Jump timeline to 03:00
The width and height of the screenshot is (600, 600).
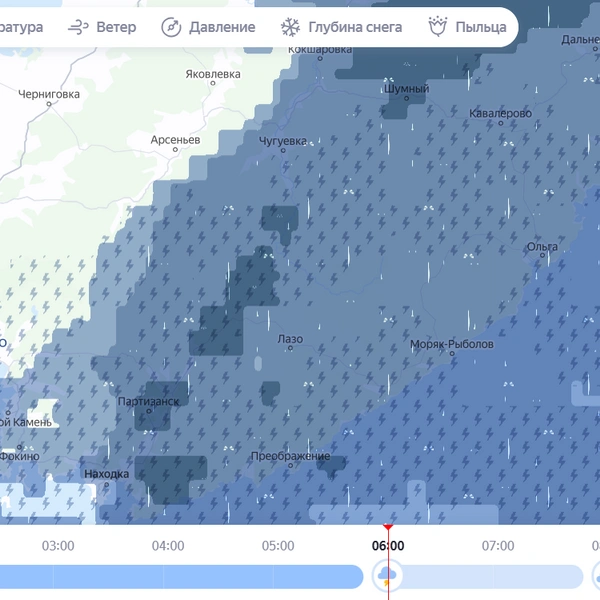pos(58,546)
